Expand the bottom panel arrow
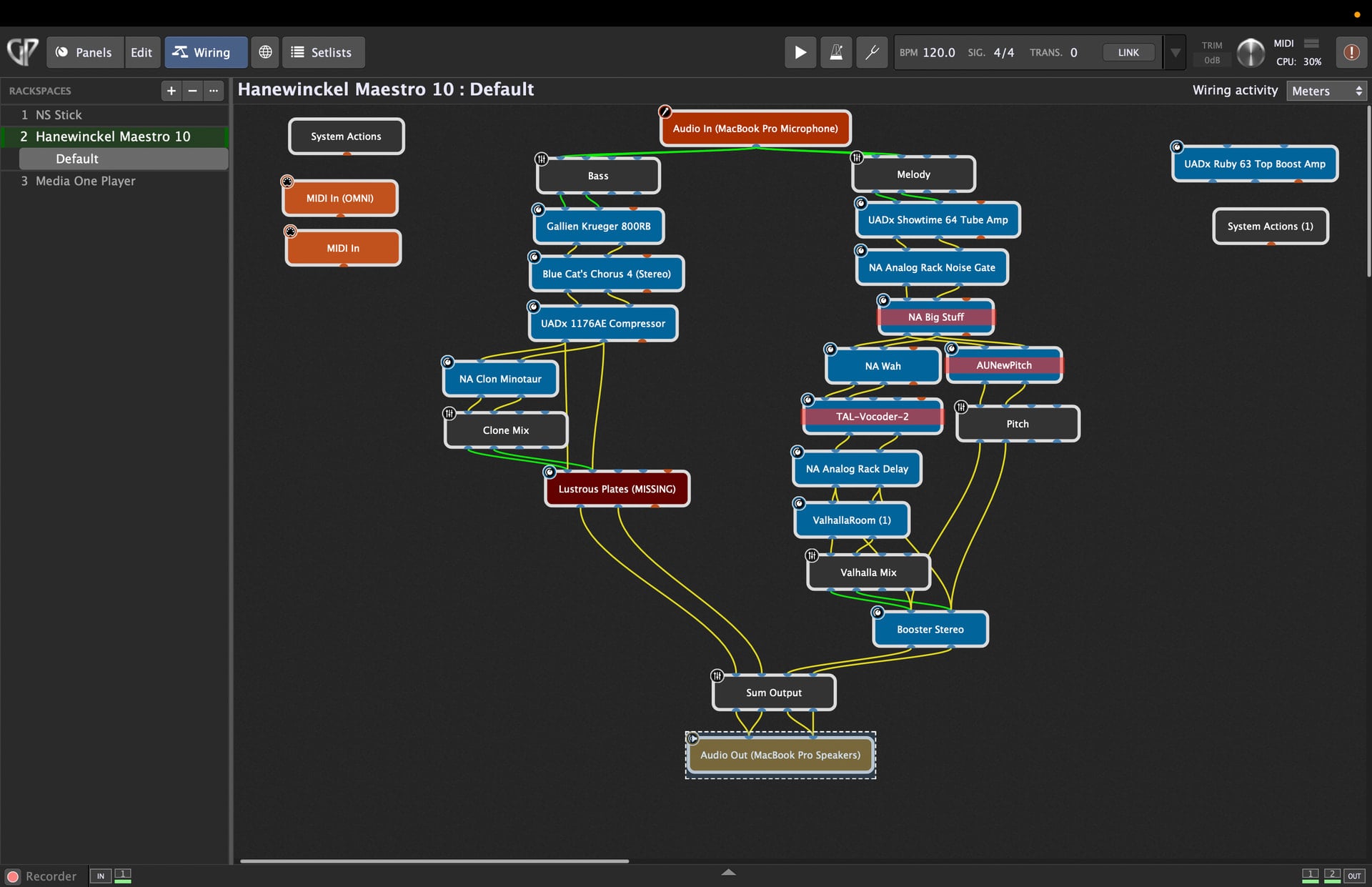This screenshot has width=1372, height=887. point(728,872)
